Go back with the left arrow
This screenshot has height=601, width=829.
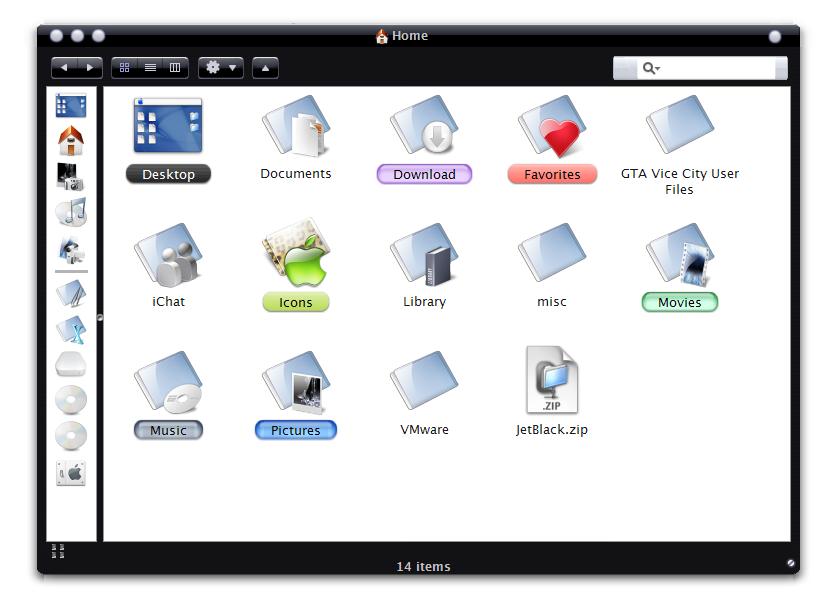[64, 68]
